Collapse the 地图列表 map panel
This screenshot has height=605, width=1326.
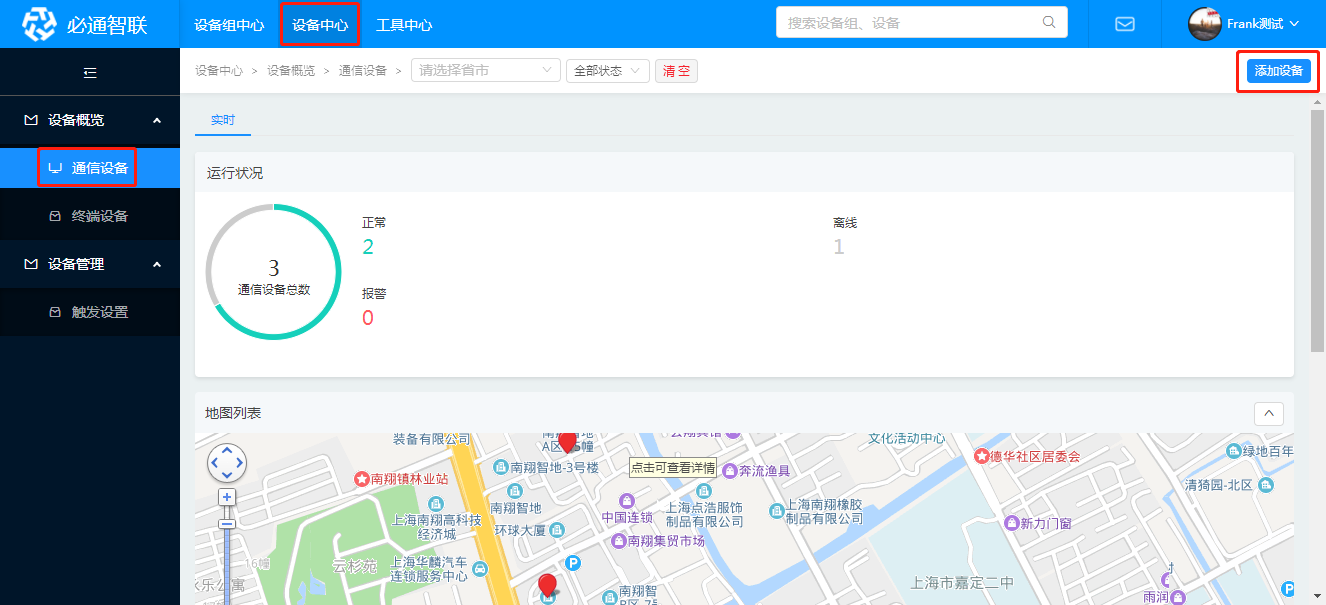(x=1268, y=413)
